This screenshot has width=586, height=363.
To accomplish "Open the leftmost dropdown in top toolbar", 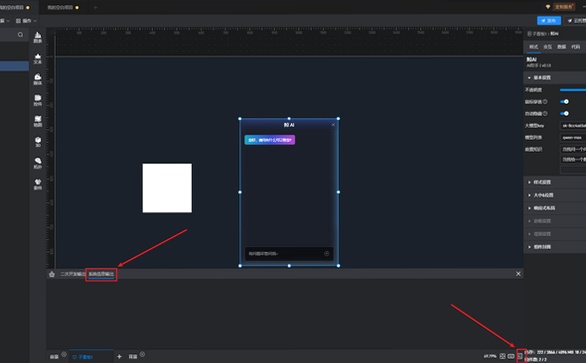I will 5,21.
